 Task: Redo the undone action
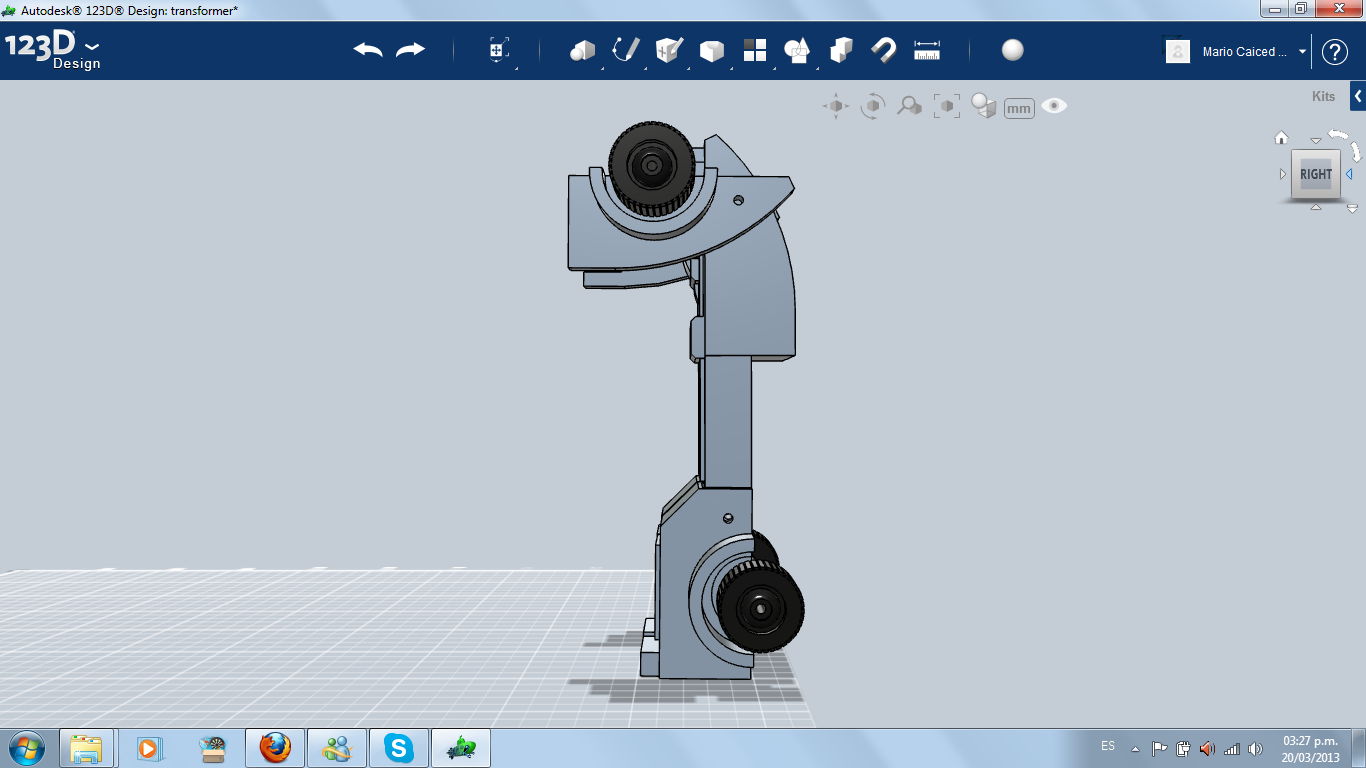point(410,50)
